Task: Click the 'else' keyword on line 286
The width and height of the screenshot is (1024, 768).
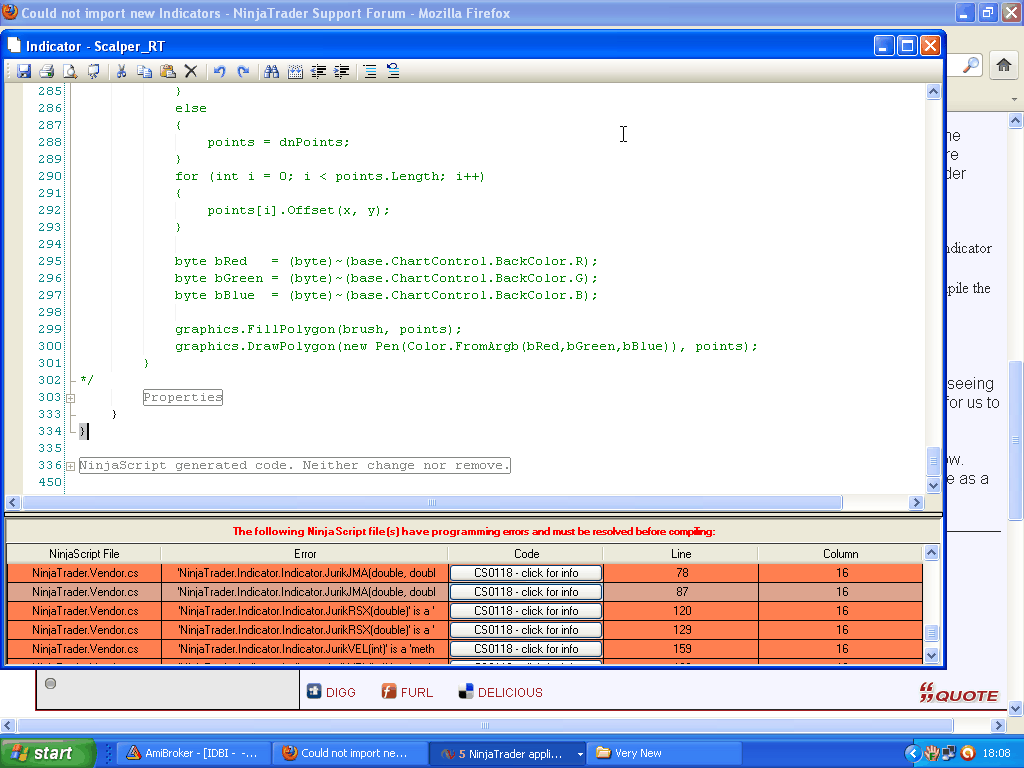Action: [x=191, y=108]
